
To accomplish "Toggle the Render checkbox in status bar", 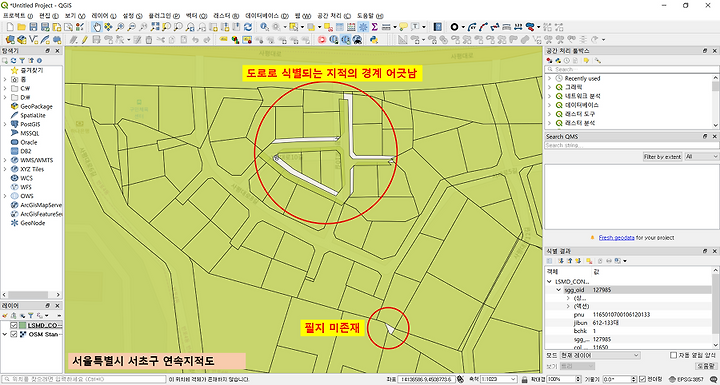I will pyautogui.click(x=643, y=379).
